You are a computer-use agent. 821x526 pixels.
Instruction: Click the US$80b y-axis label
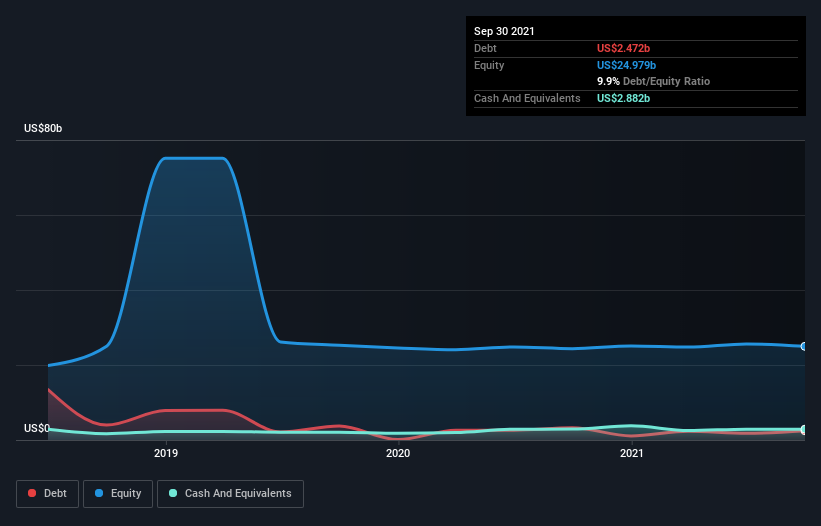pos(43,128)
